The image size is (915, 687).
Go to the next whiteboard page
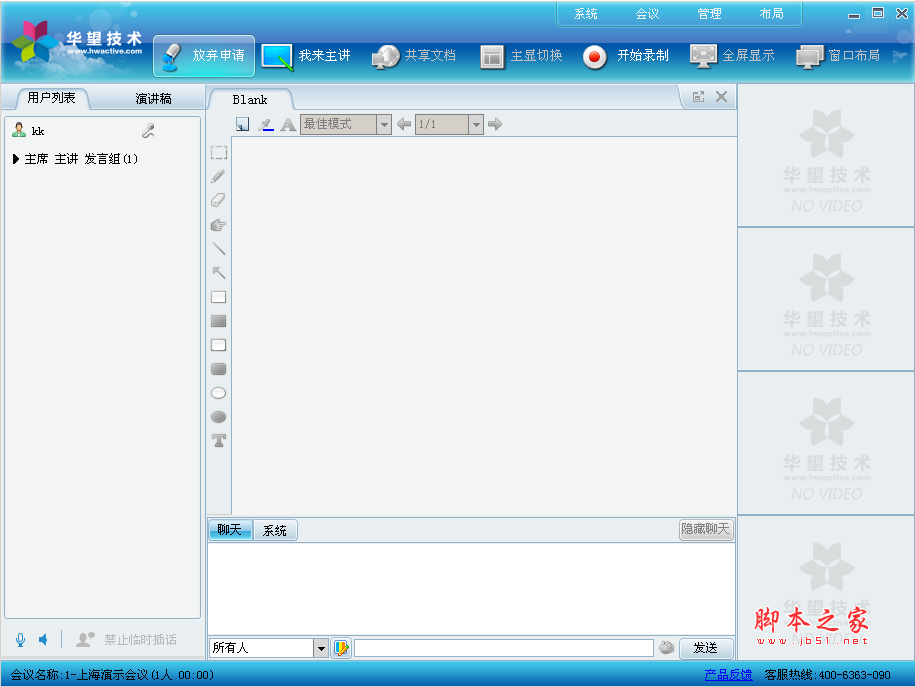495,124
